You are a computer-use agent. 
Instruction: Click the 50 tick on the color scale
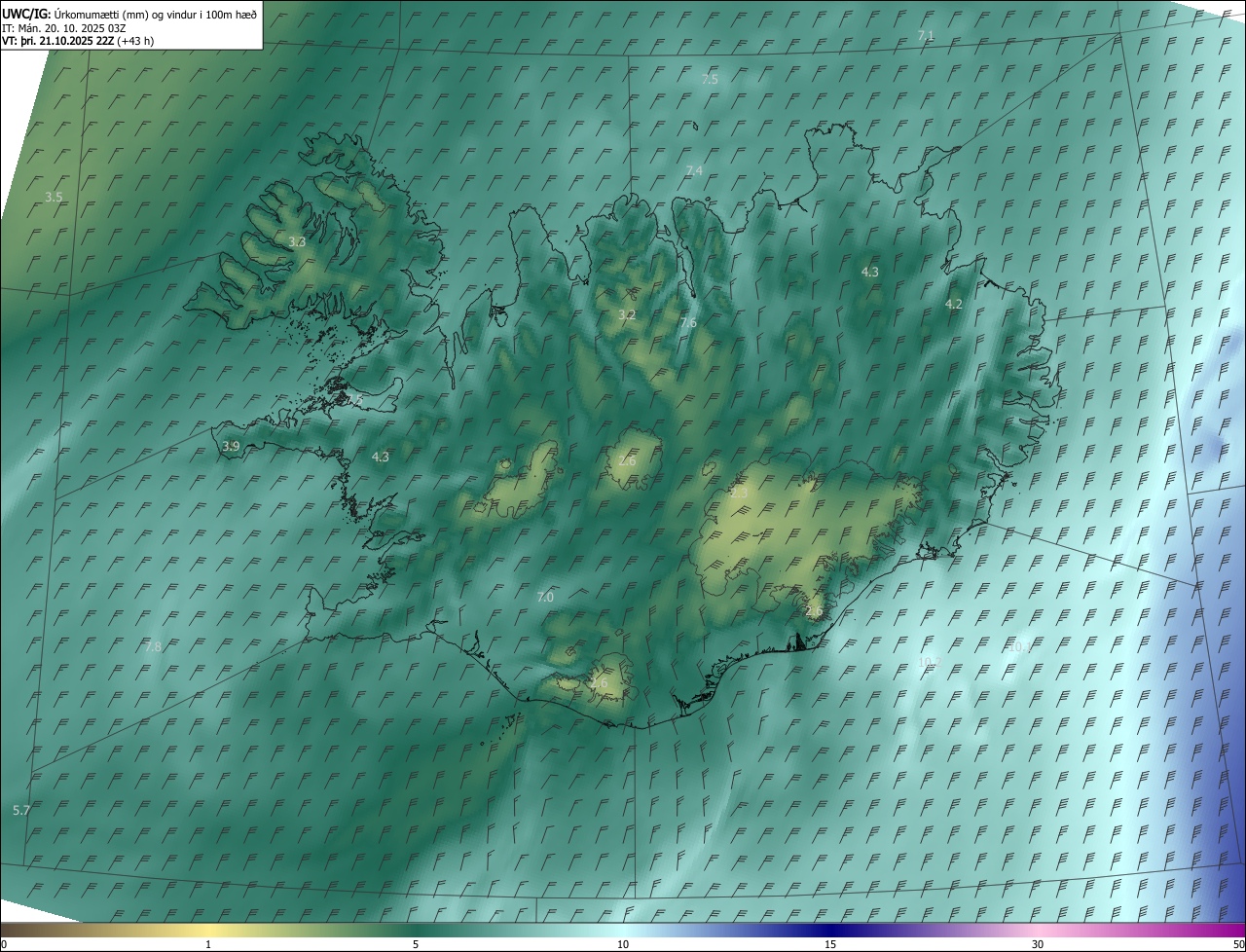pos(1238,944)
